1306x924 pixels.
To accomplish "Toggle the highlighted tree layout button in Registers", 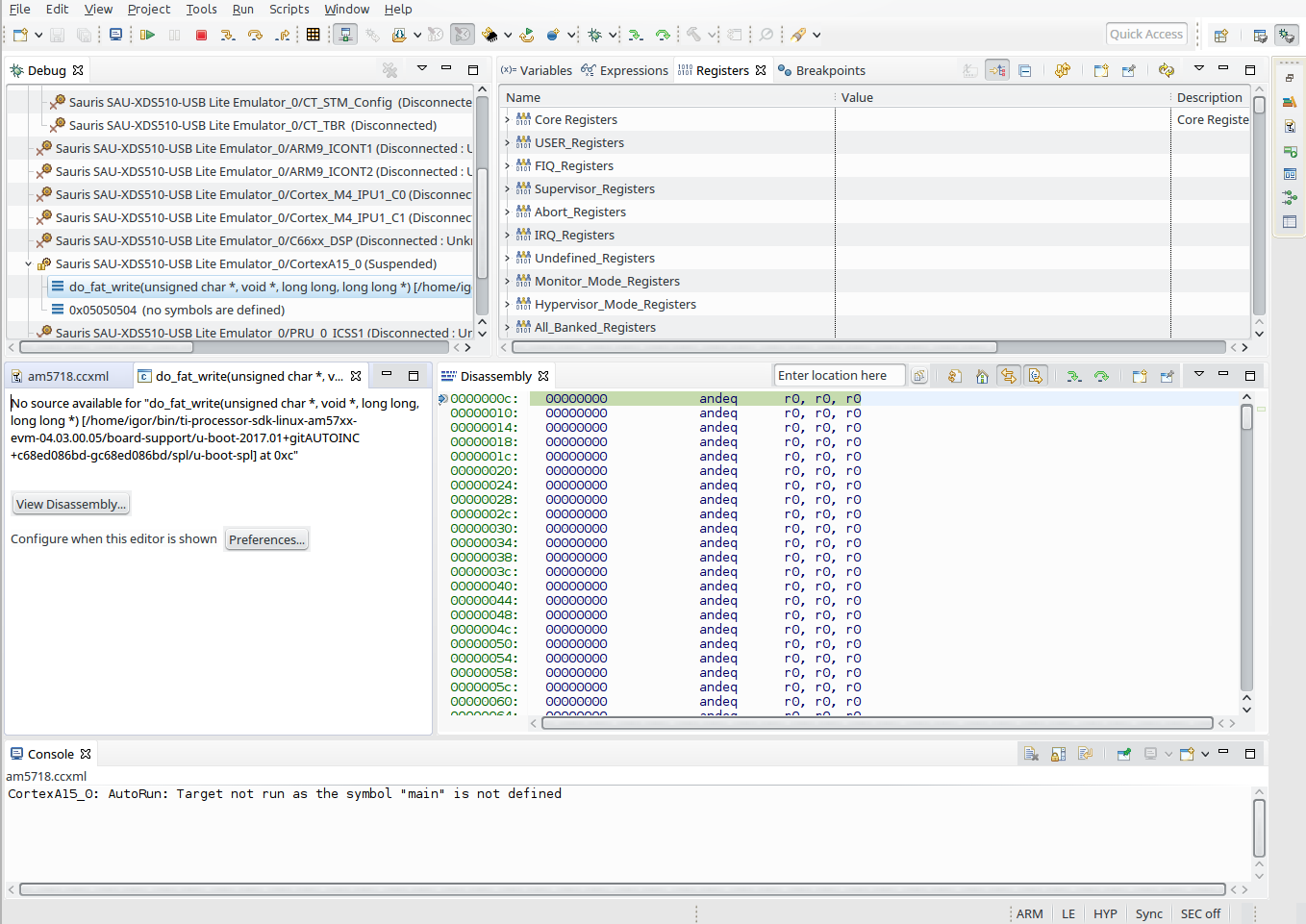I will (997, 70).
